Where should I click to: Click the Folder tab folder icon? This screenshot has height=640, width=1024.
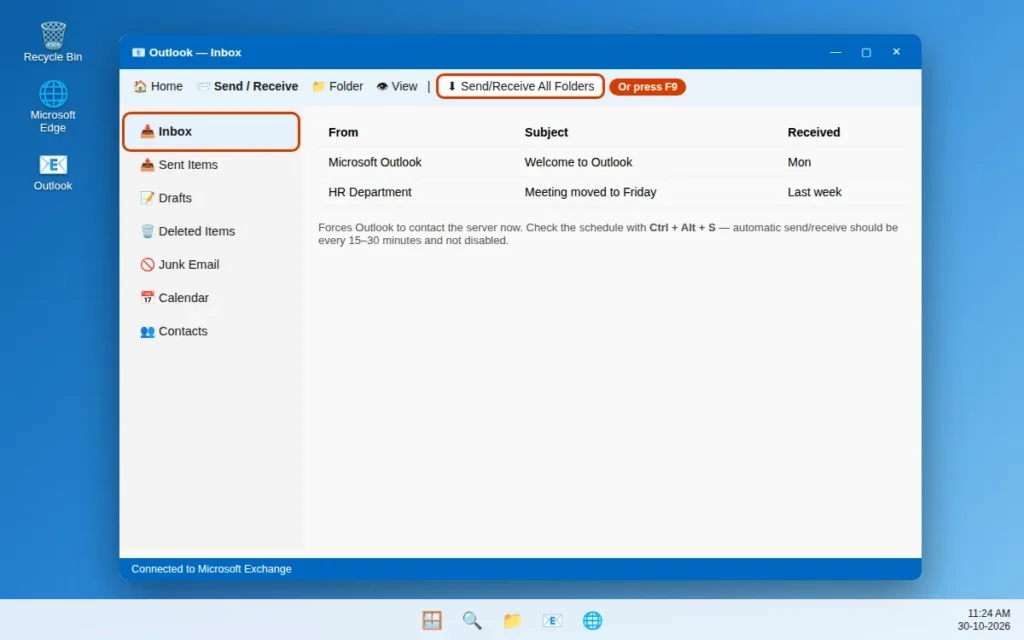(x=319, y=86)
